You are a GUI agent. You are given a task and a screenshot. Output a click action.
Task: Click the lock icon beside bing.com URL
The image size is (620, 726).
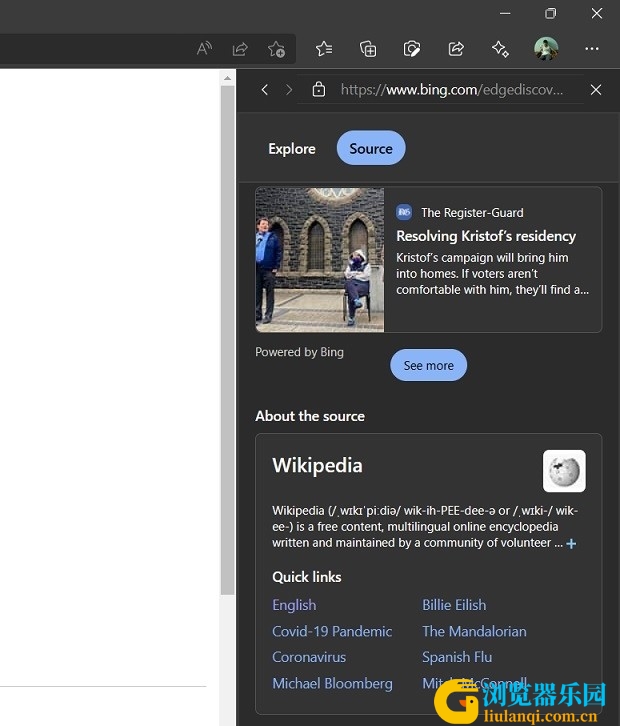click(319, 89)
